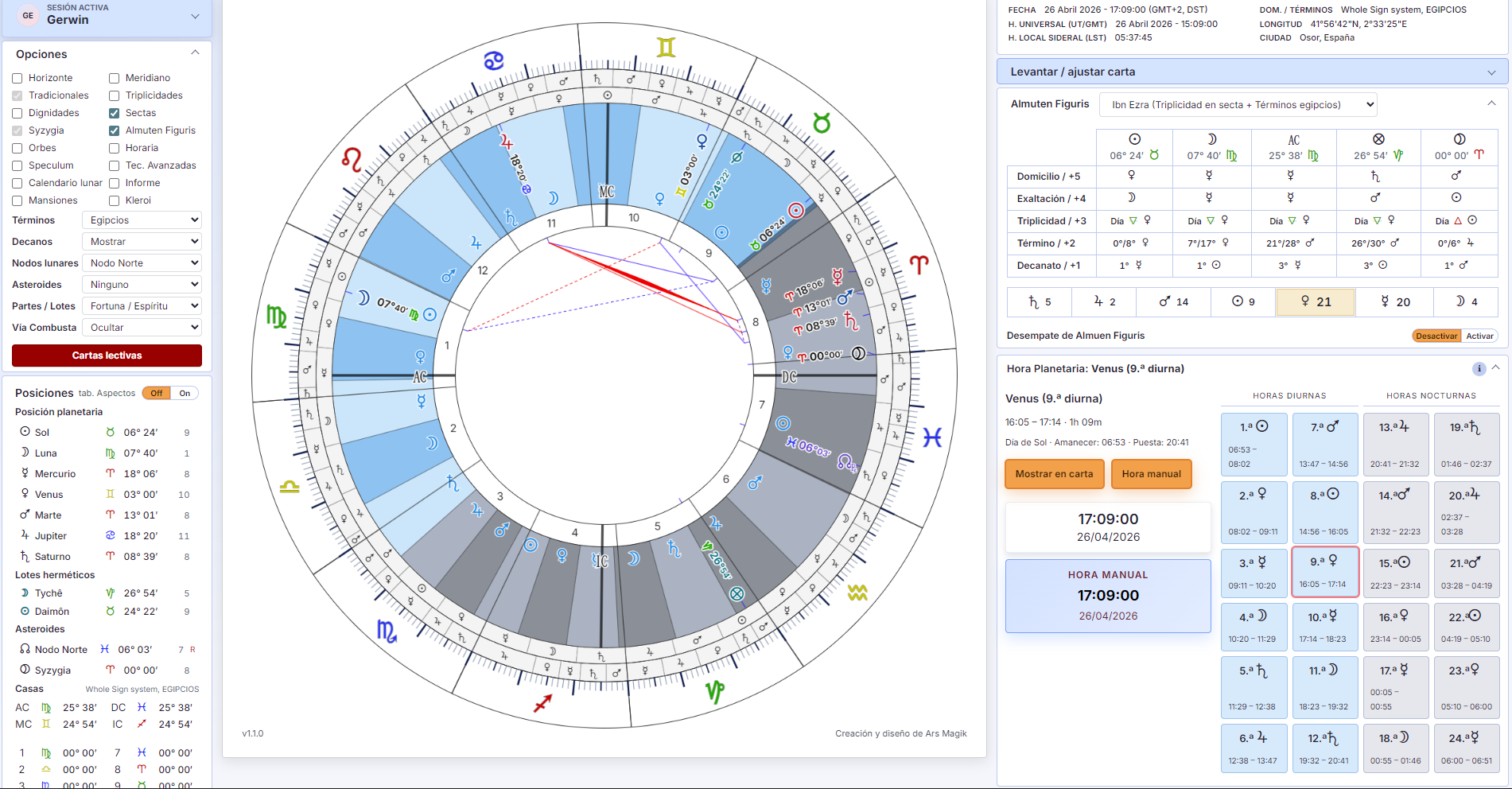
Task: Open the Nodos lunares dropdown
Action: (142, 263)
